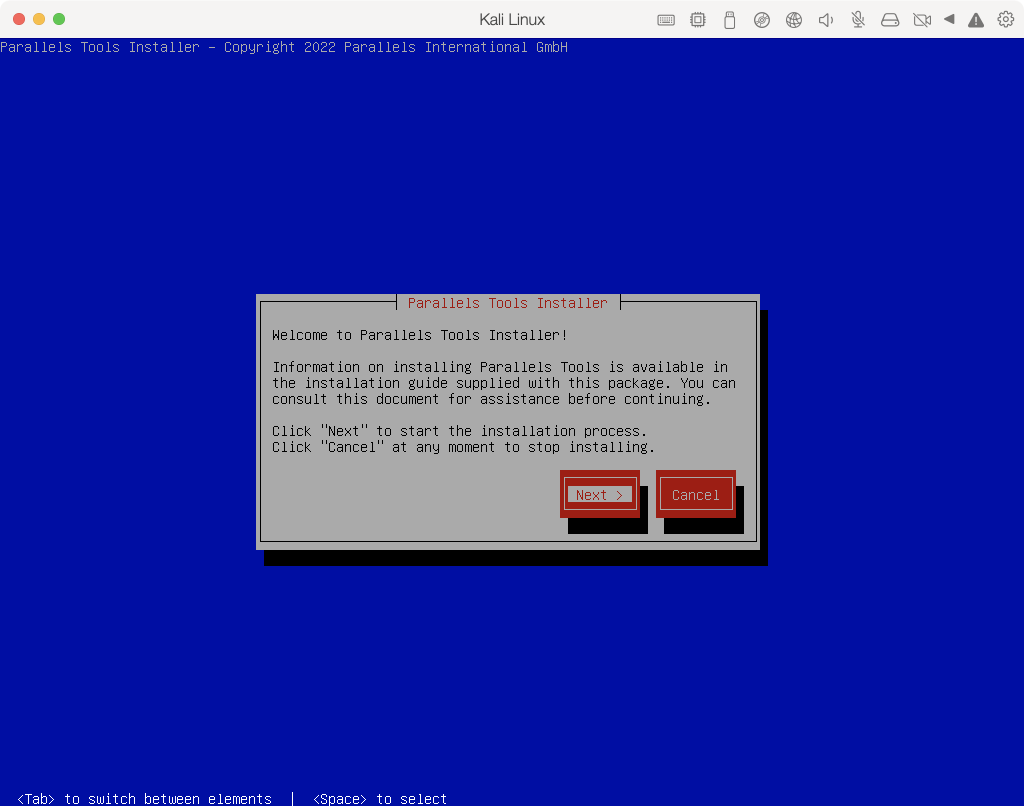Open the USB device icon
Image resolution: width=1024 pixels, height=806 pixels.
729,20
